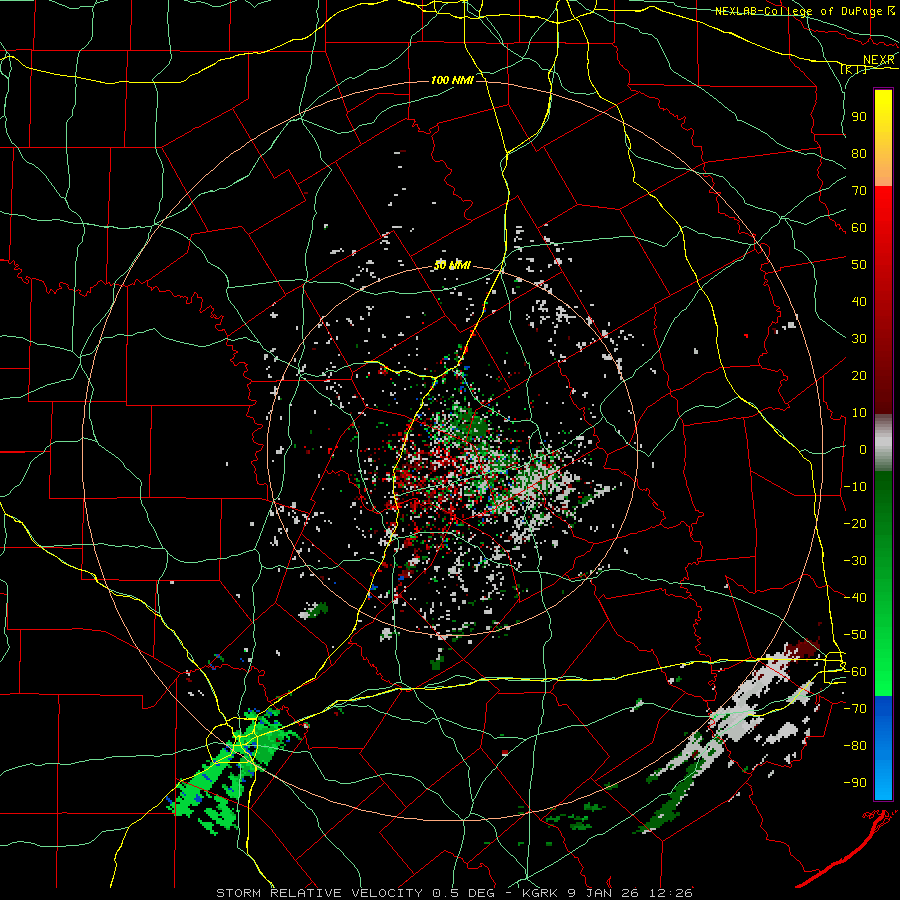This screenshot has height=900, width=900.
Task: Click the -20 value on the velocity scale
Action: click(855, 524)
